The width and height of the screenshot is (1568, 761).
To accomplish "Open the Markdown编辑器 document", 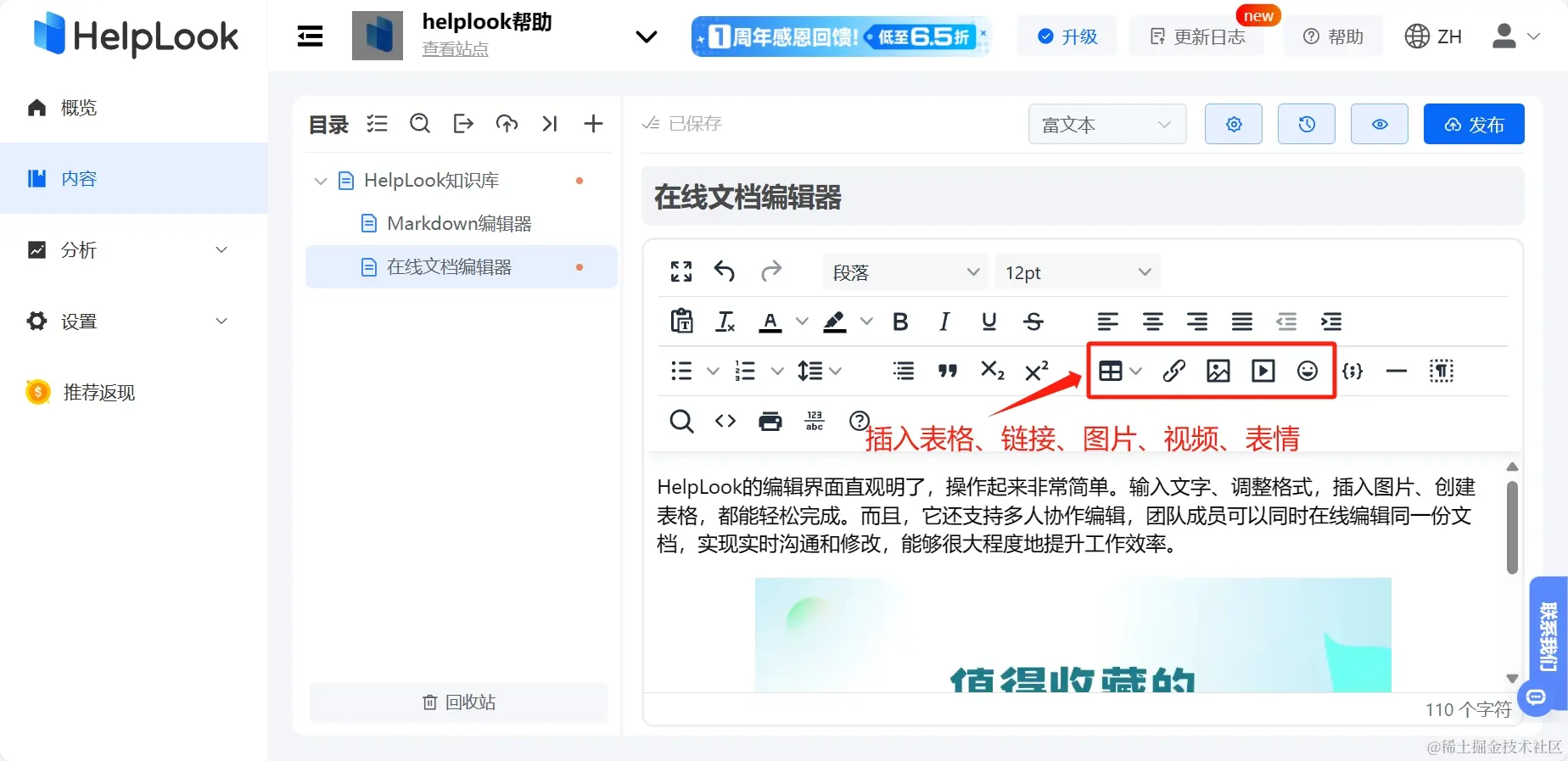I will (461, 223).
